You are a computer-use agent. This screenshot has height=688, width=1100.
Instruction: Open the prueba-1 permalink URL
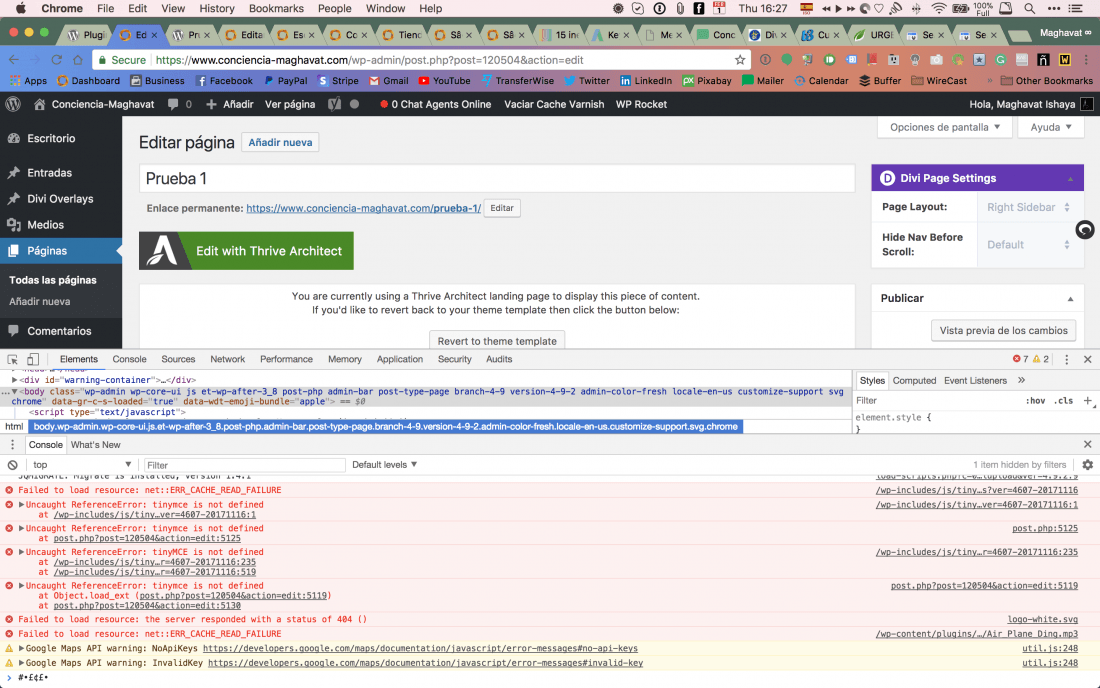pyautogui.click(x=363, y=208)
